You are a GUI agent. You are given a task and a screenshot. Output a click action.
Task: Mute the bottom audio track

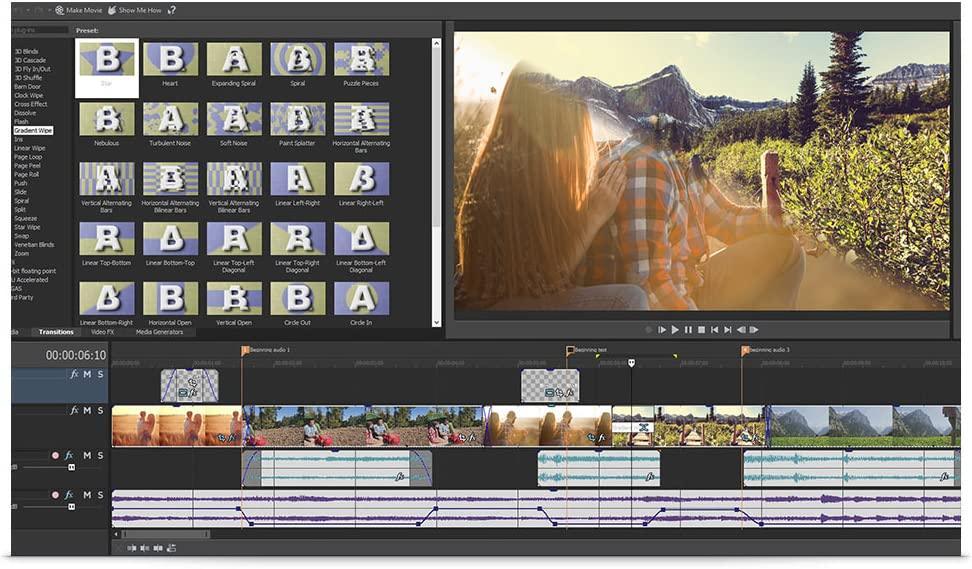tap(87, 495)
